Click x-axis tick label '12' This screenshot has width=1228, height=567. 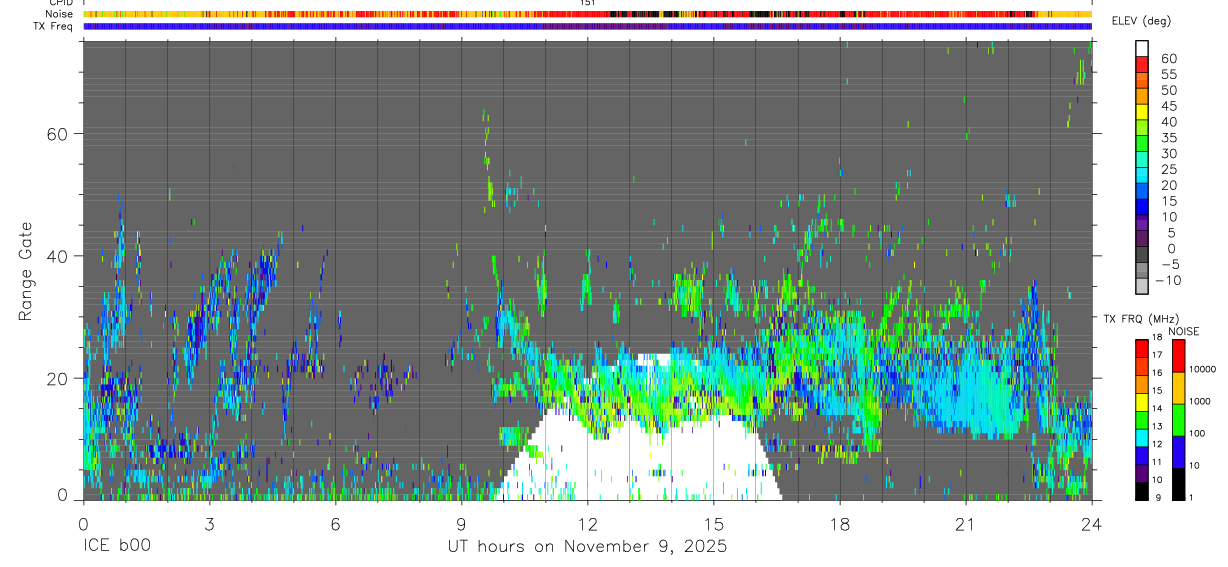pyautogui.click(x=588, y=524)
